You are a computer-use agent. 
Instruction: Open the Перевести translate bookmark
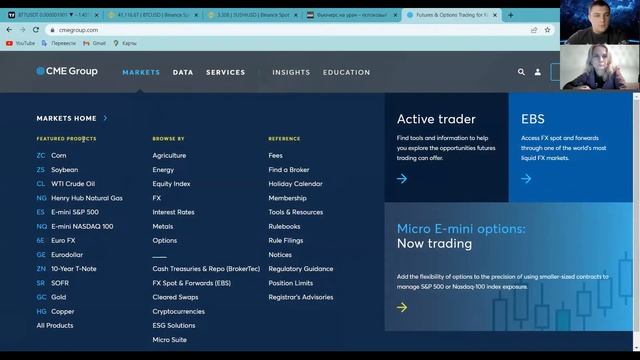pyautogui.click(x=59, y=43)
